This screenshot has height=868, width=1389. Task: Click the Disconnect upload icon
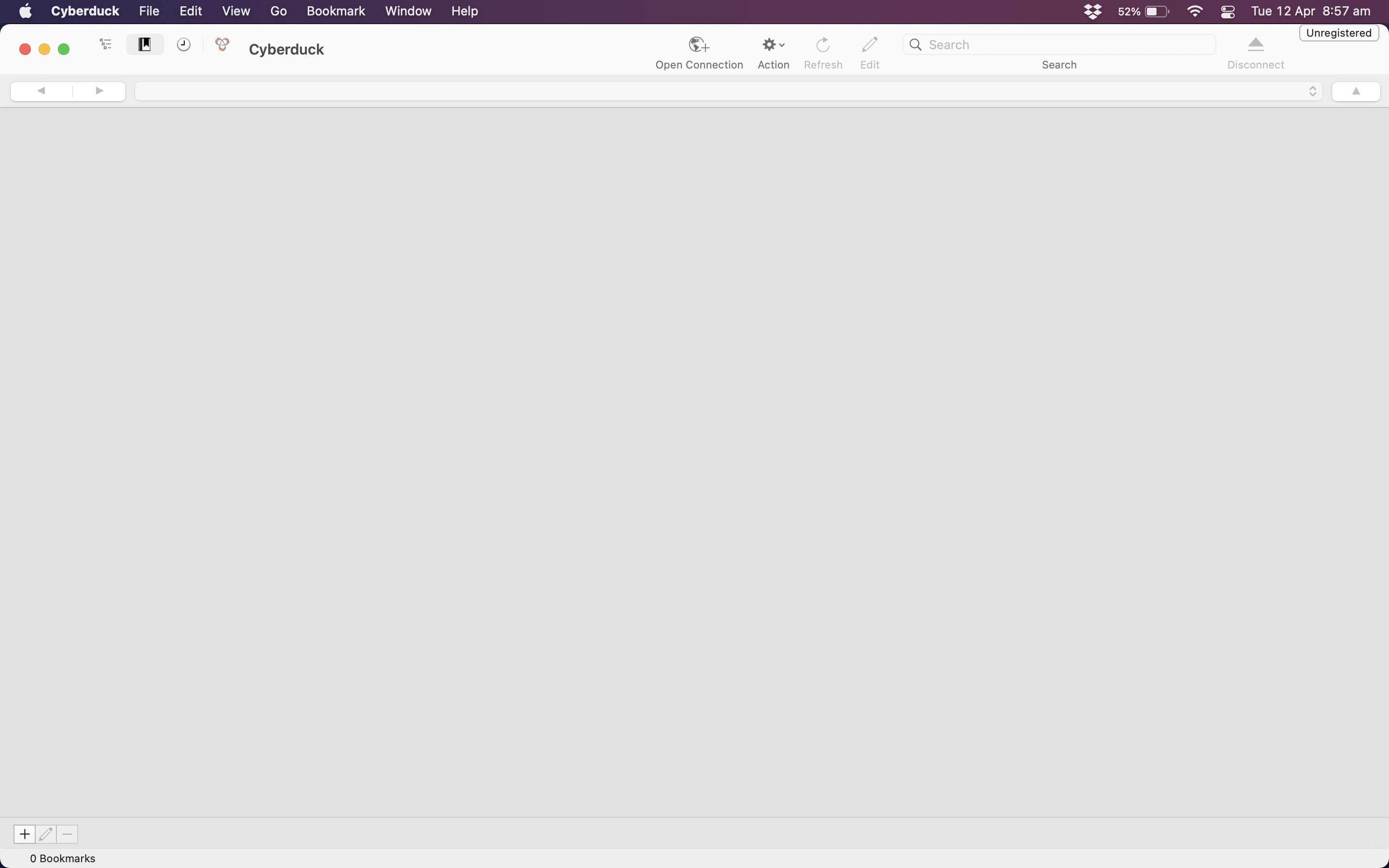[x=1256, y=43]
